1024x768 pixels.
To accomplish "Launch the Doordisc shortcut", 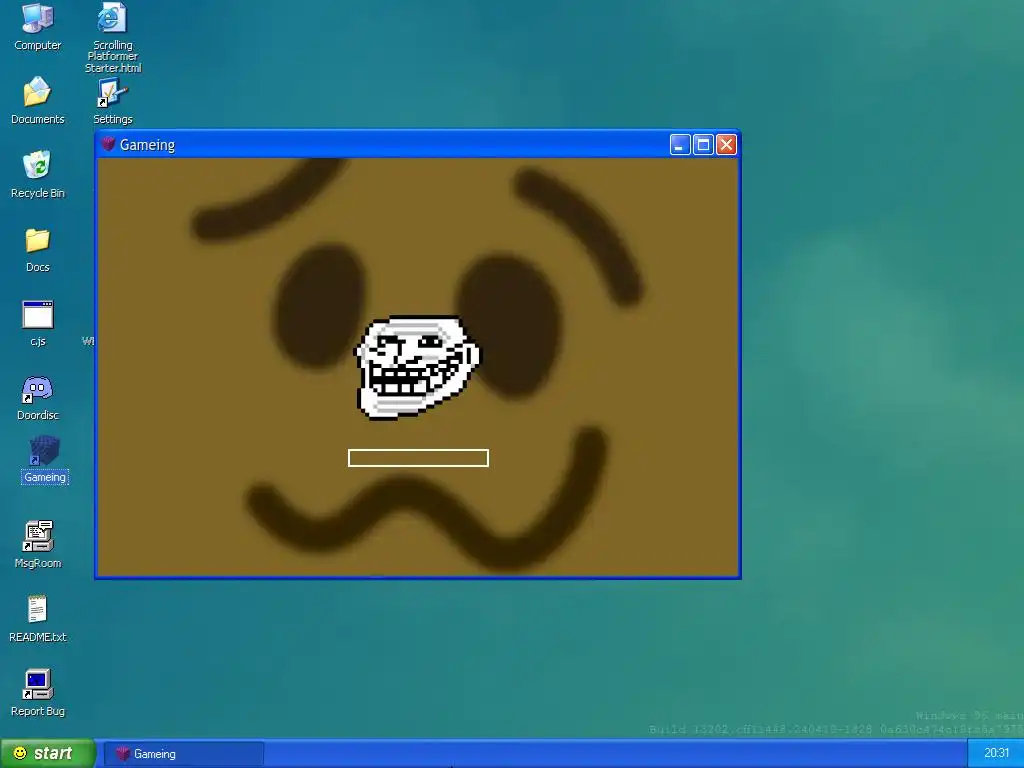I will point(37,397).
